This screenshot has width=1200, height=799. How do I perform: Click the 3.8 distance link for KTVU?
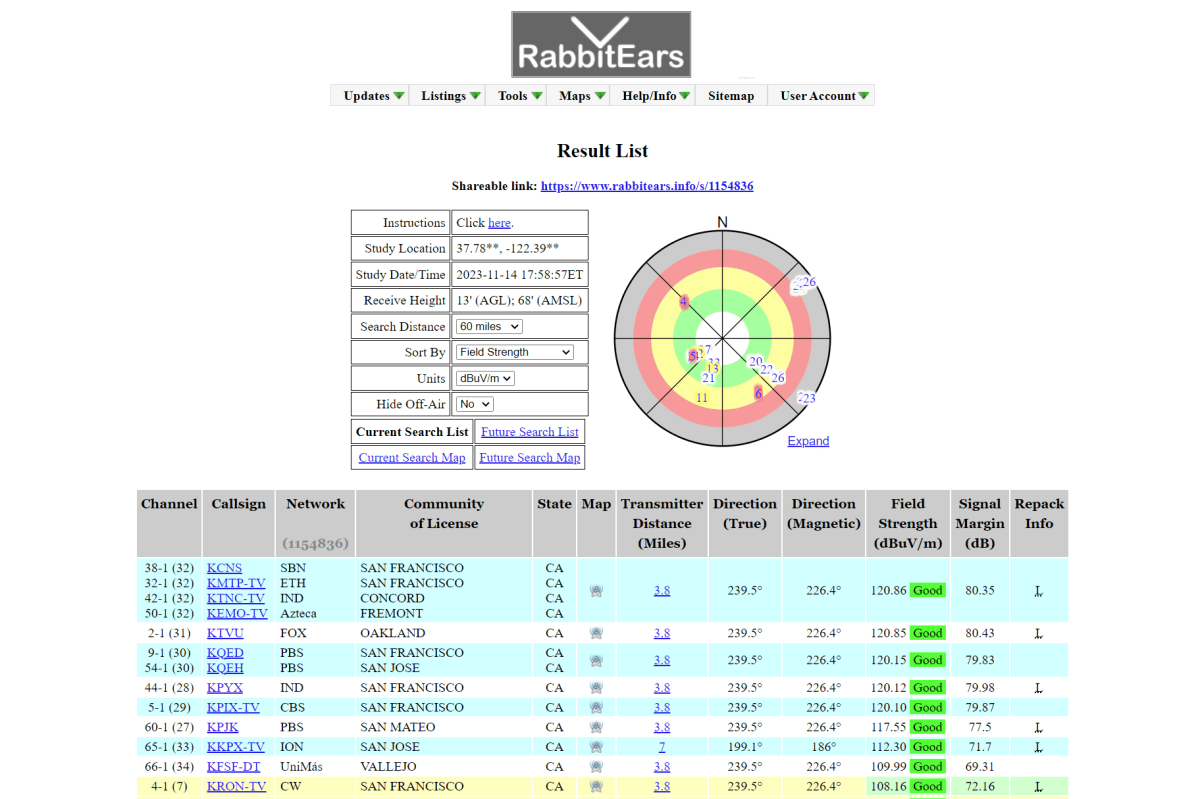pyautogui.click(x=662, y=633)
